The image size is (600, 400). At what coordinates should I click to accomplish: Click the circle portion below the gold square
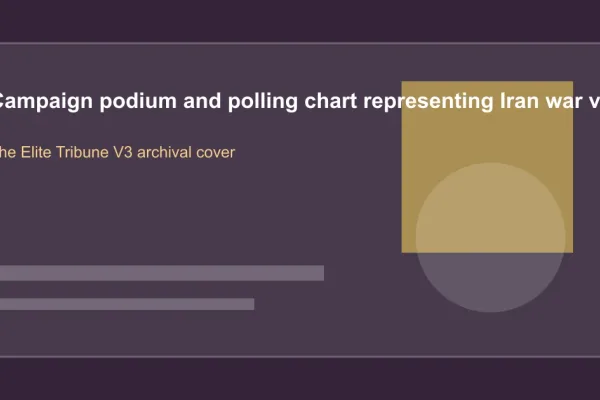490,281
